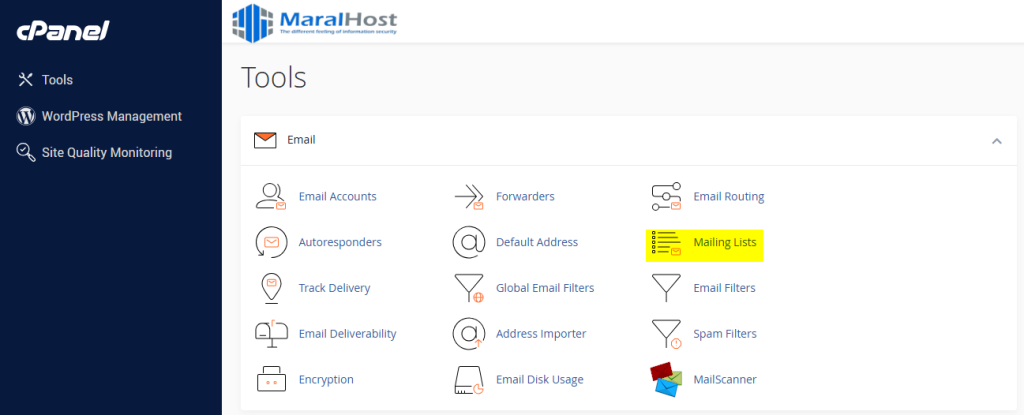
Task: Open the MailScanner link
Action: point(725,379)
